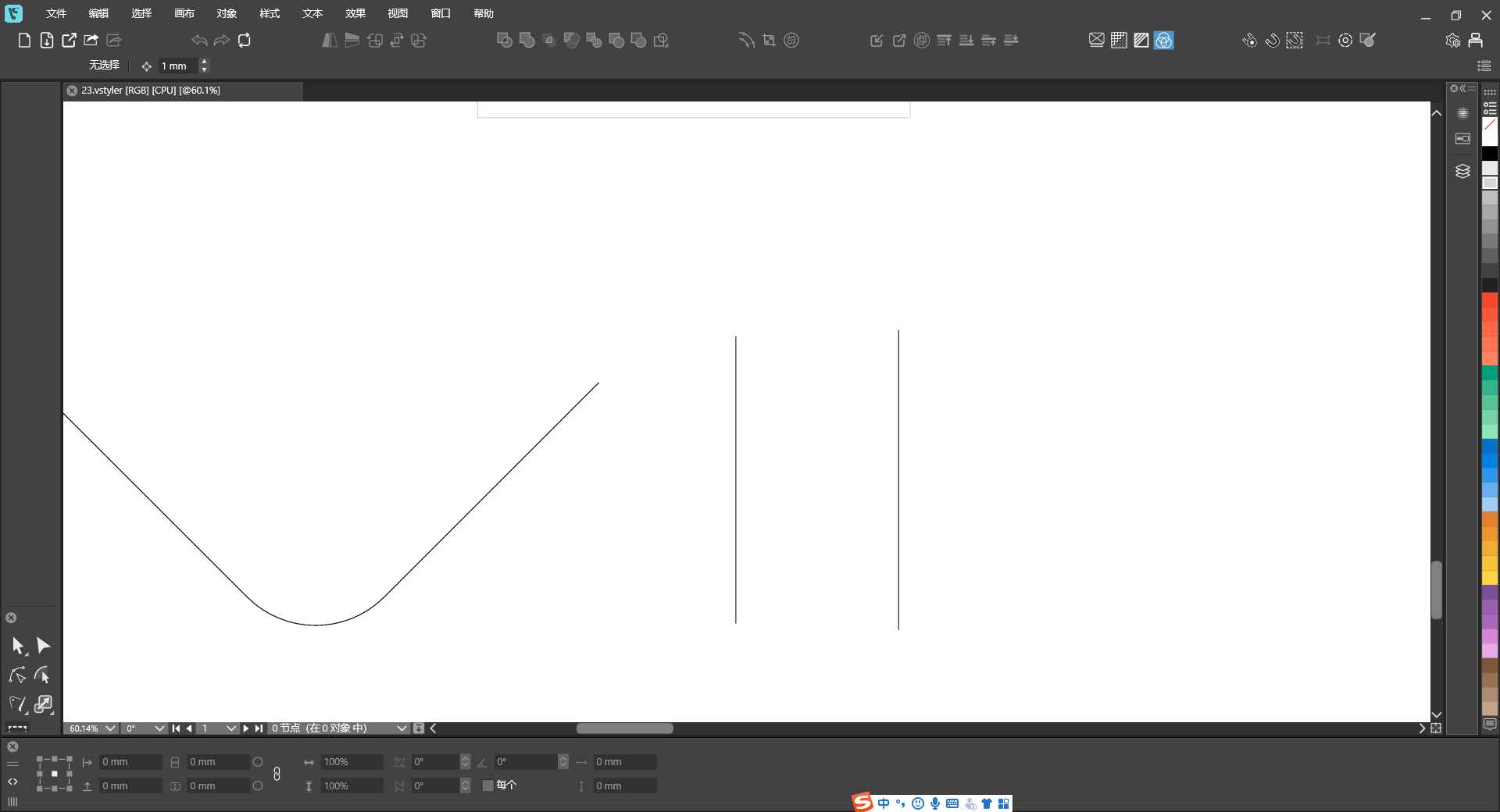Click the magnet snapping icon

coord(1272,40)
